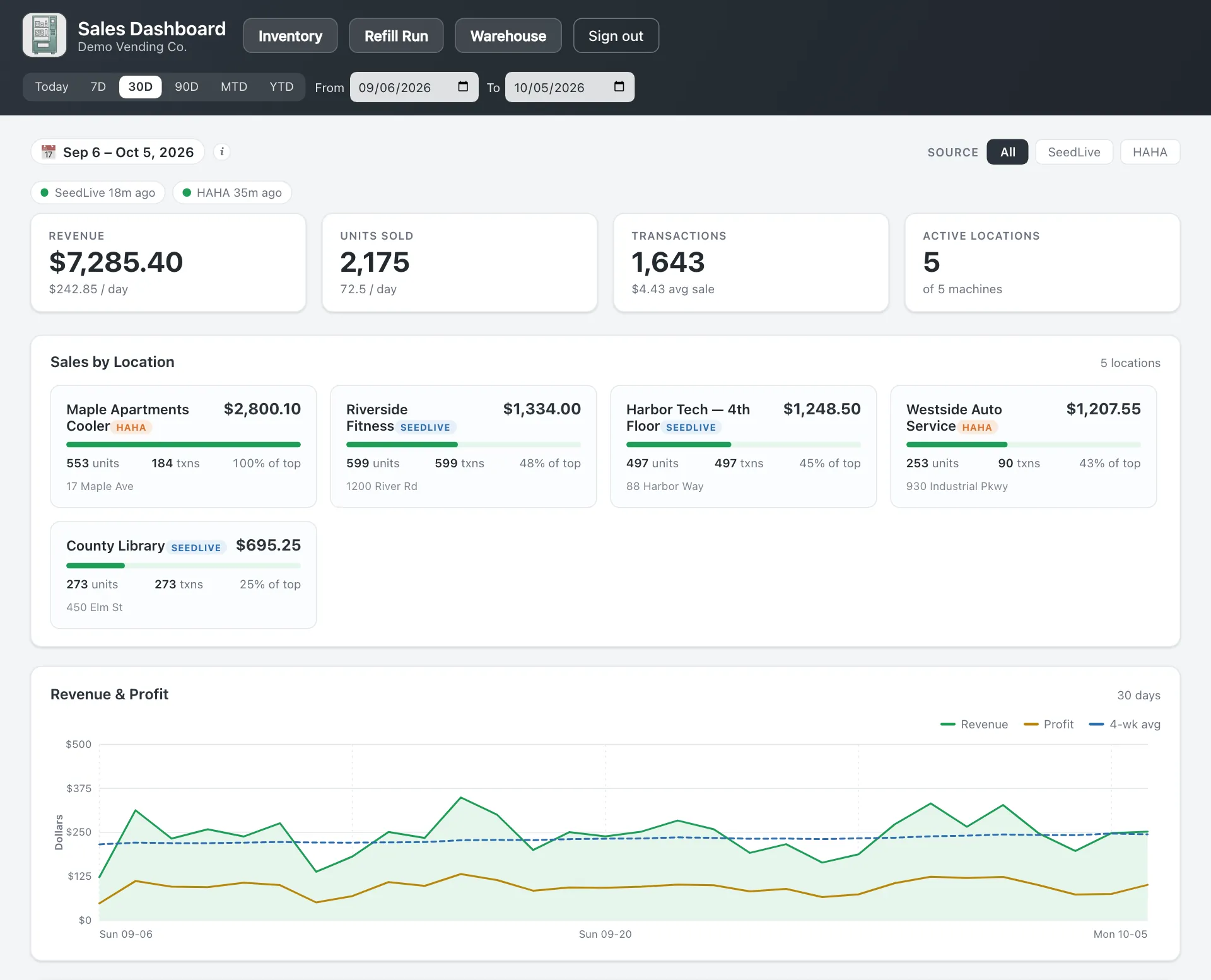Viewport: 1211px width, 980px height.
Task: Select the 7D range option
Action: coord(98,87)
